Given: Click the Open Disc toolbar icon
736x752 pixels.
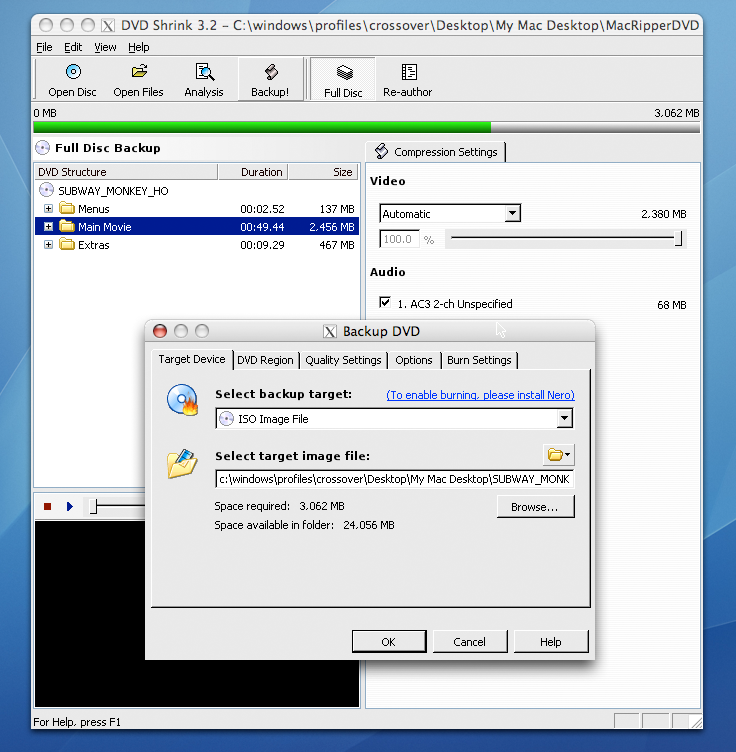Looking at the screenshot, I should pyautogui.click(x=73, y=72).
